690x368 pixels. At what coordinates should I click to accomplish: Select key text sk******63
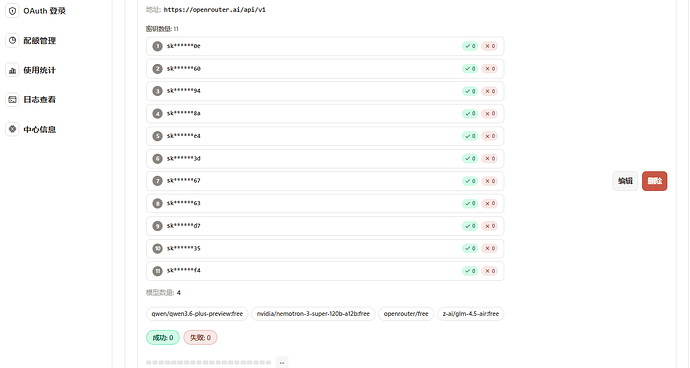point(184,203)
